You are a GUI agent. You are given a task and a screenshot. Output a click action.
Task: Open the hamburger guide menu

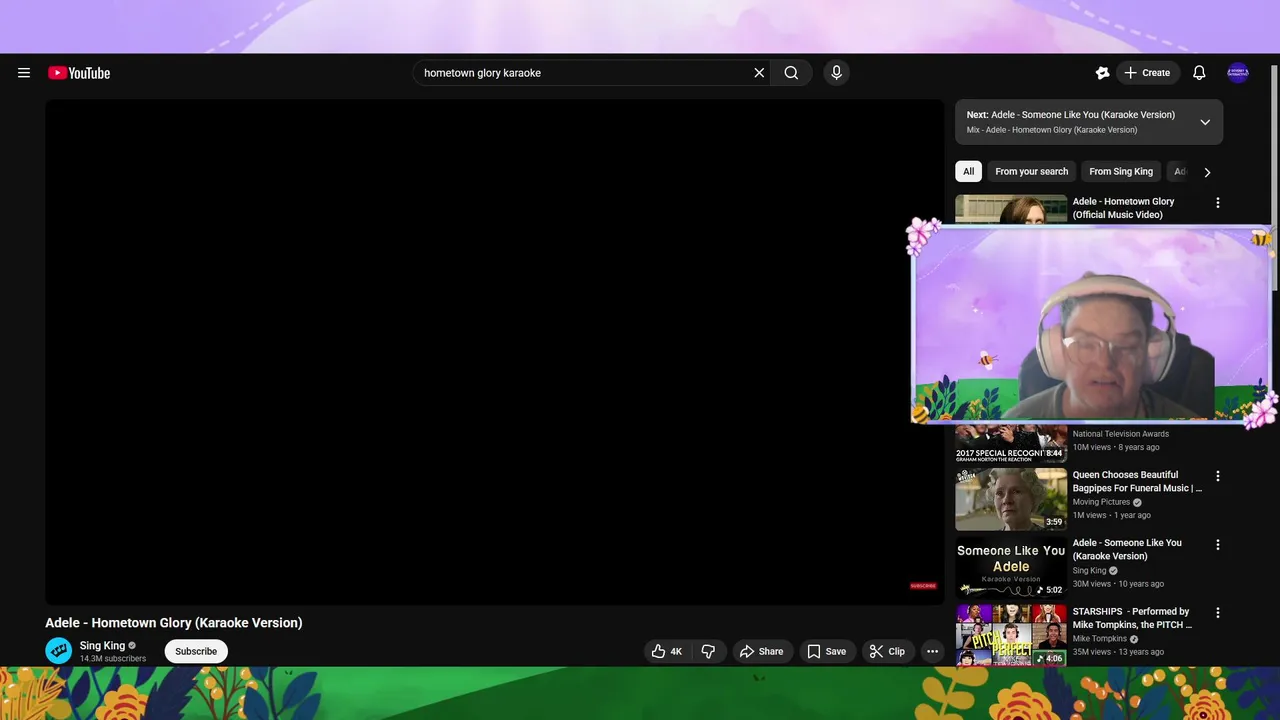pyautogui.click(x=24, y=73)
